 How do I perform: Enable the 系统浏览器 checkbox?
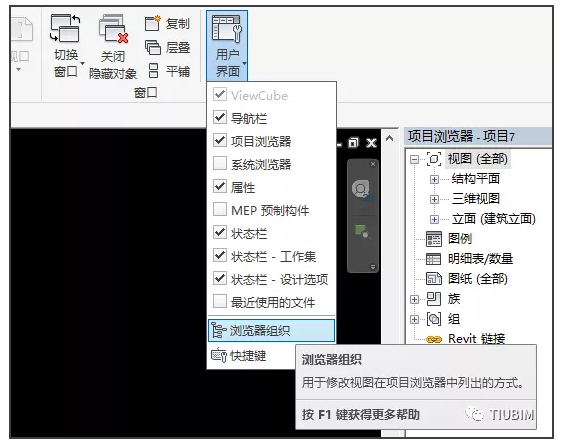pos(220,163)
